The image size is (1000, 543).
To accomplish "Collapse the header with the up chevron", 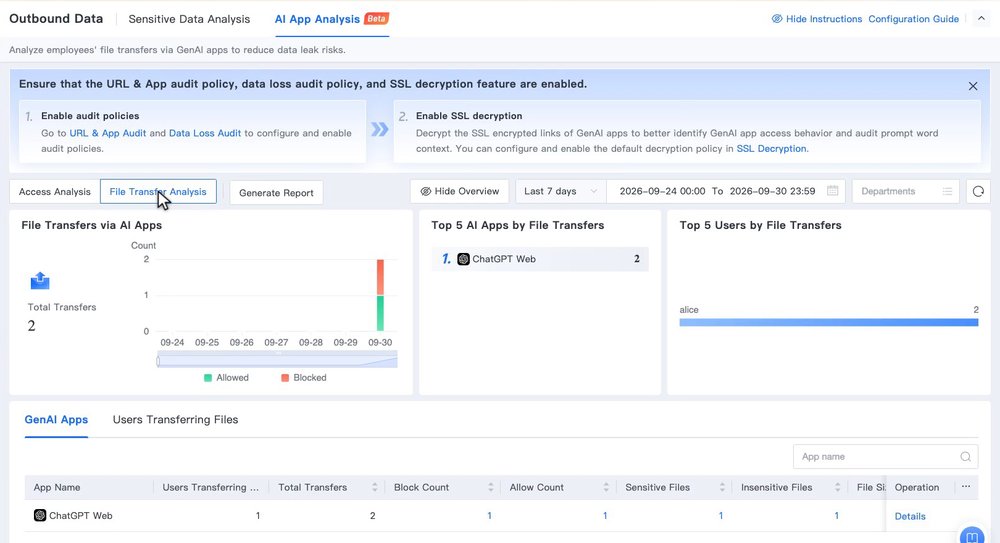I will point(981,19).
